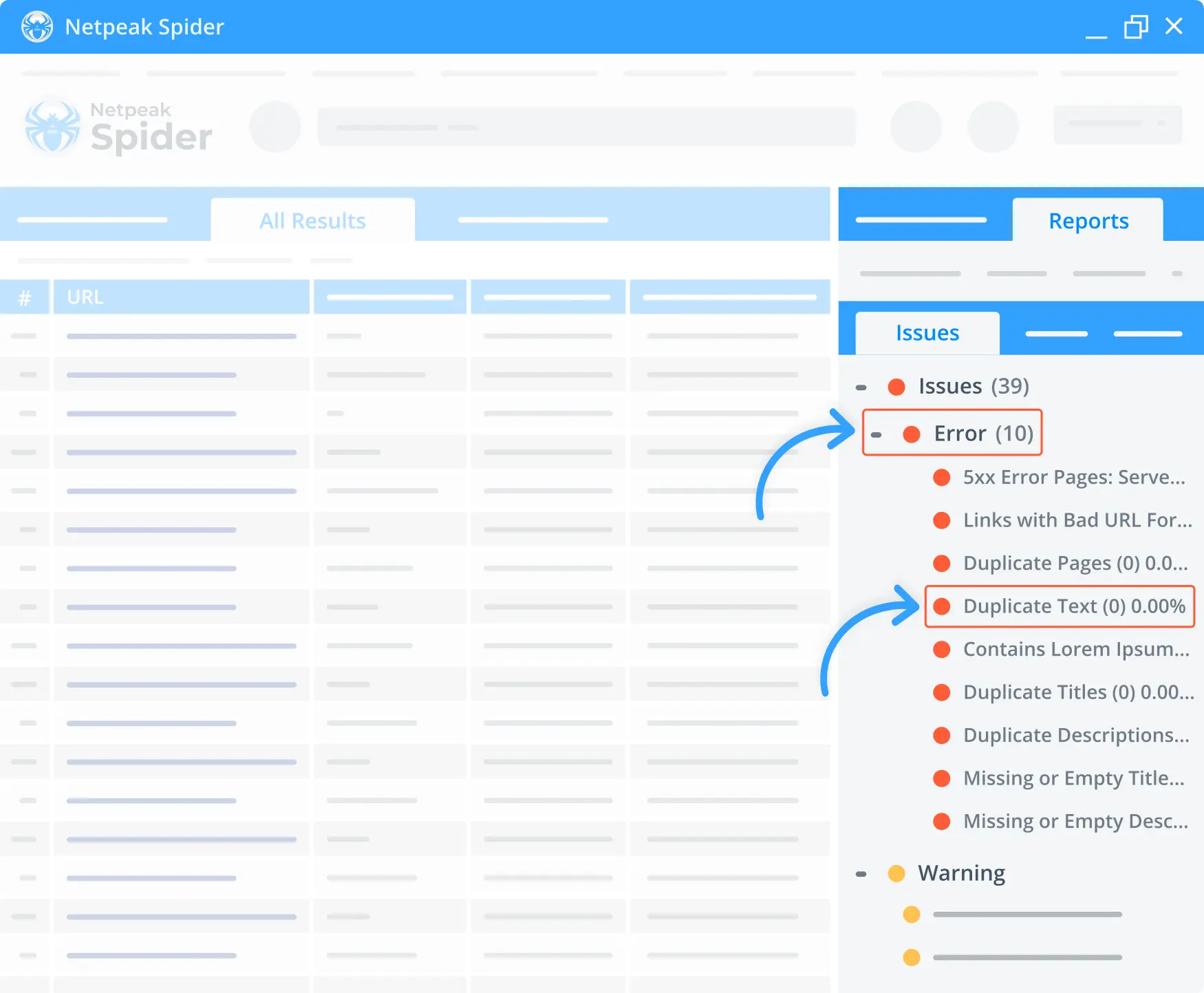This screenshot has width=1204, height=993.
Task: Click the Netpeak Spider logo in toolbar
Action: [x=118, y=127]
